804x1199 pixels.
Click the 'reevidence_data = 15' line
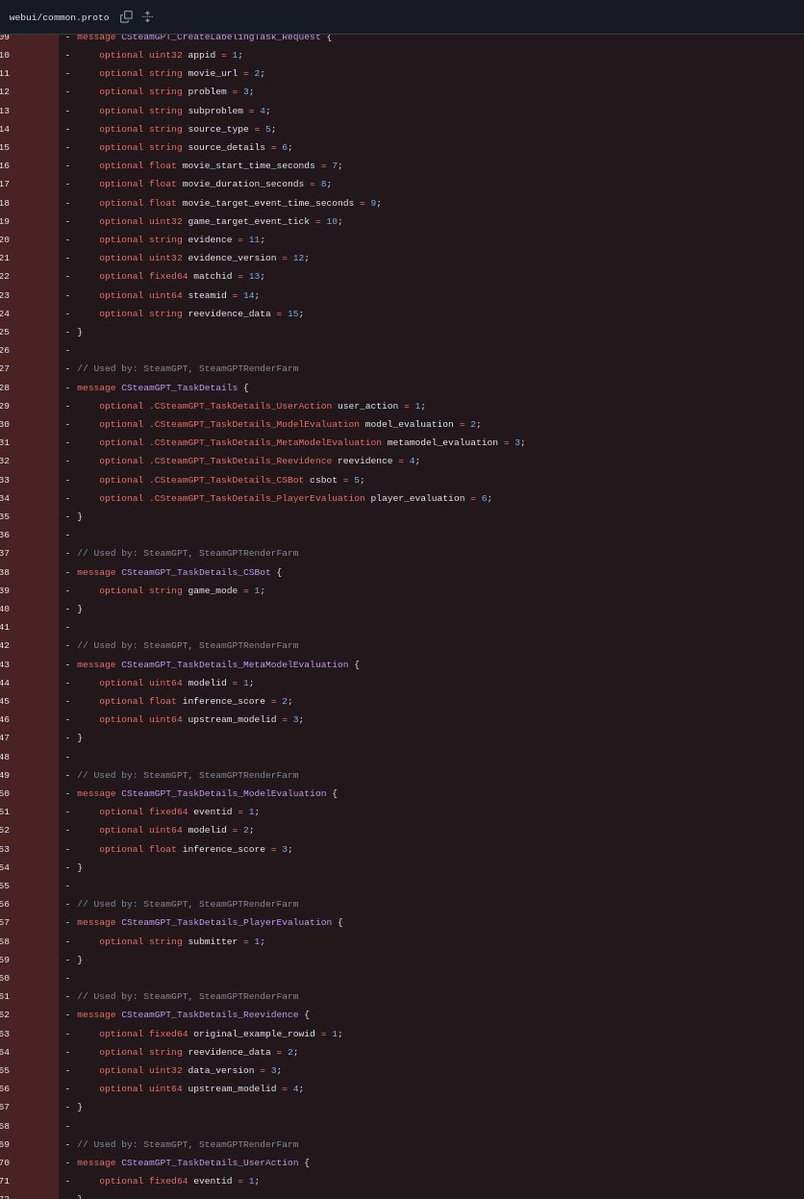pyautogui.click(x=201, y=314)
